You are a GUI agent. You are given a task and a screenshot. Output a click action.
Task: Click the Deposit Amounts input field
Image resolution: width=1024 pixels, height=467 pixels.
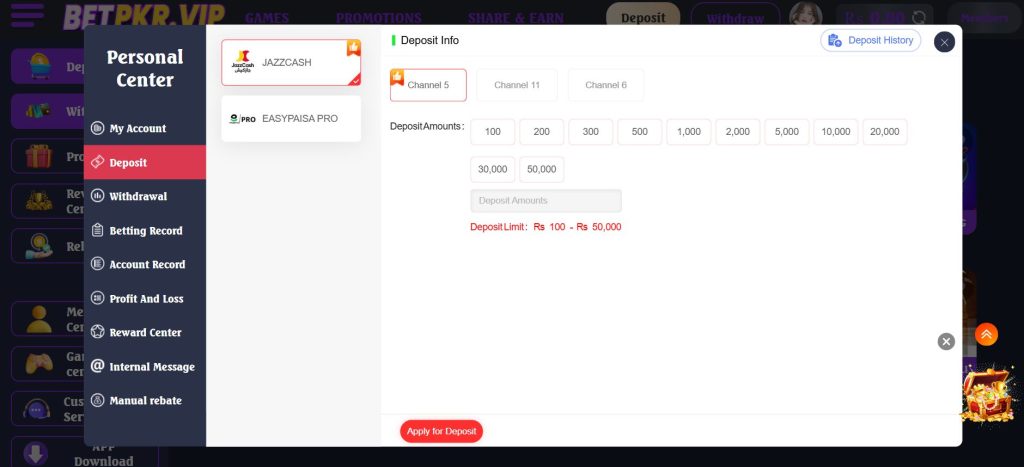(x=546, y=201)
